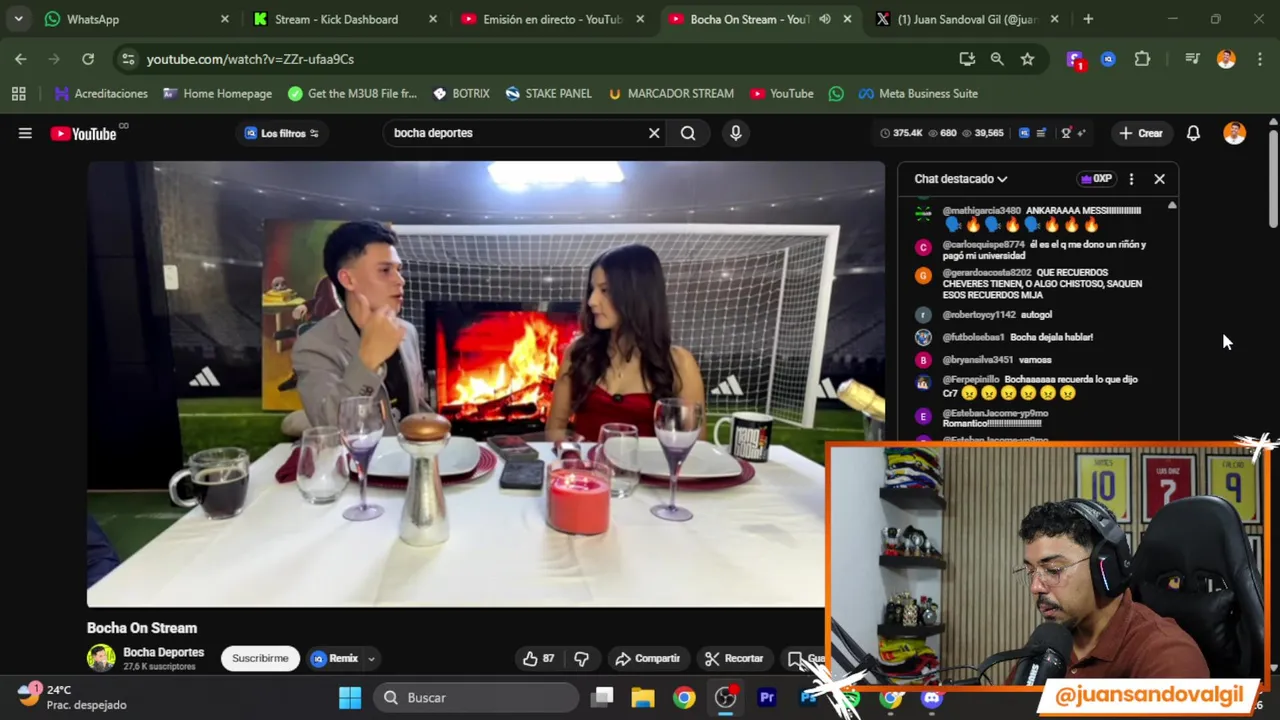The height and width of the screenshot is (720, 1280).
Task: Open File Explorer from taskbar
Action: (x=643, y=698)
